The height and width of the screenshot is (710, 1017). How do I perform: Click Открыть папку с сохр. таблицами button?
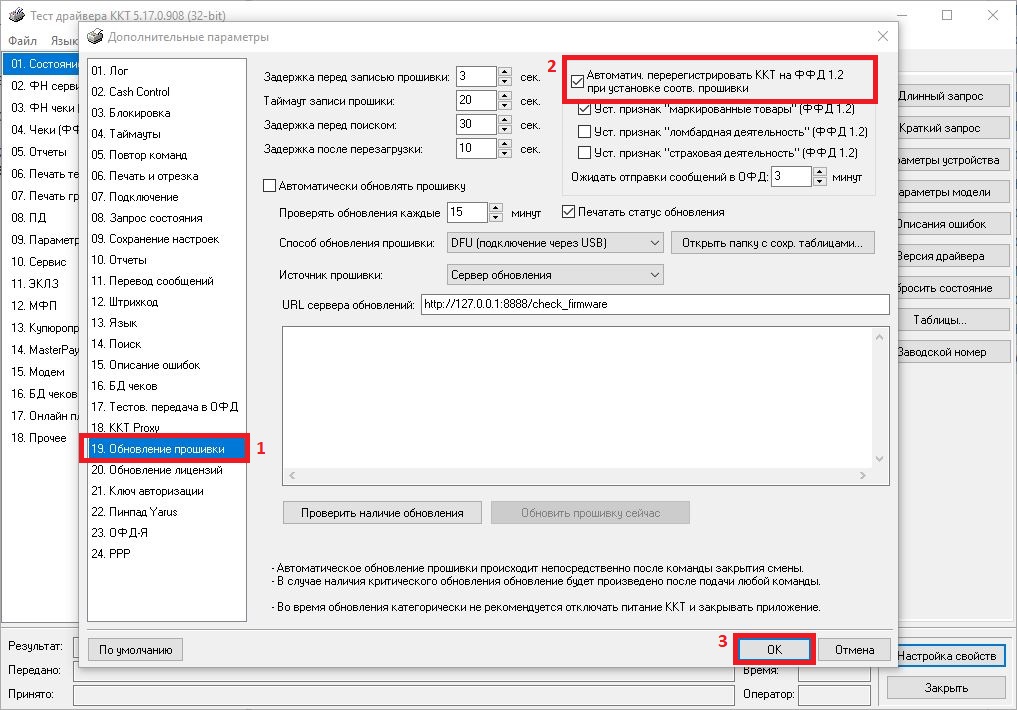(x=773, y=243)
